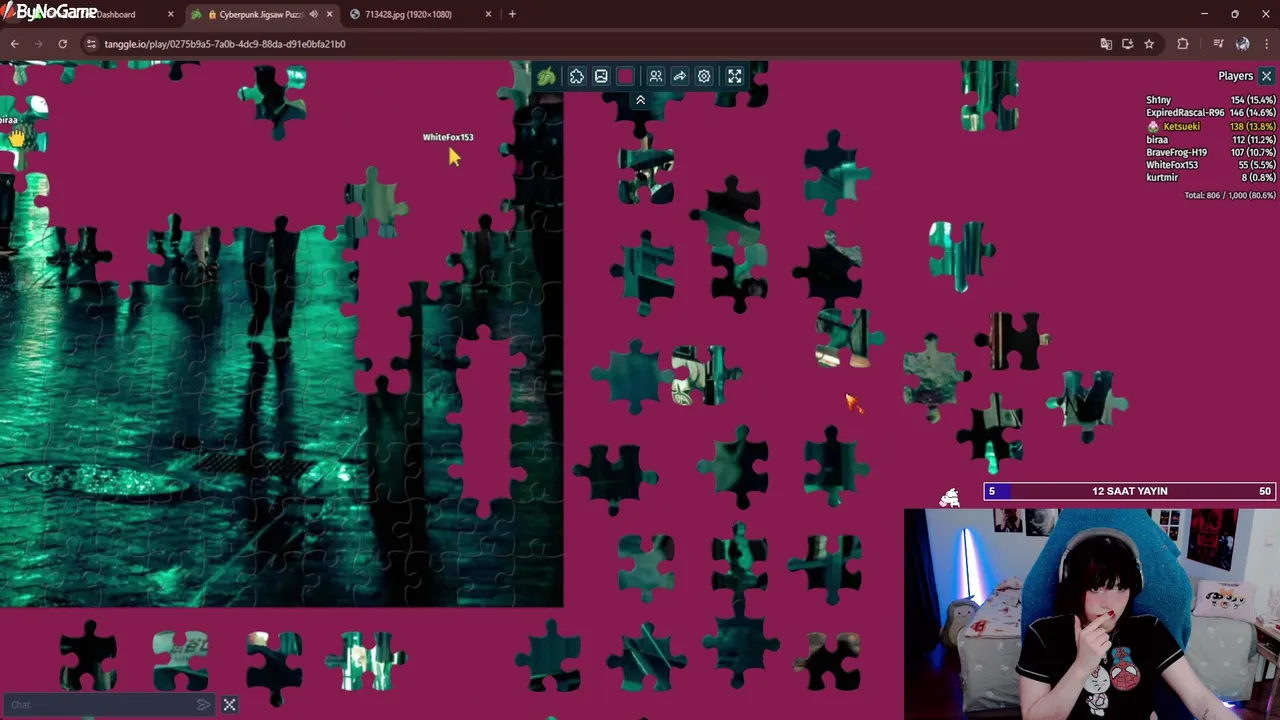Click the Total 806 / 1,000 progress text

click(1230, 195)
